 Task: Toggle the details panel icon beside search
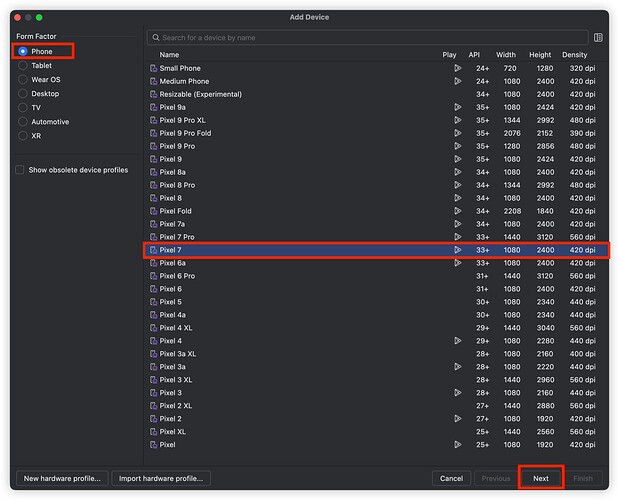(x=598, y=37)
